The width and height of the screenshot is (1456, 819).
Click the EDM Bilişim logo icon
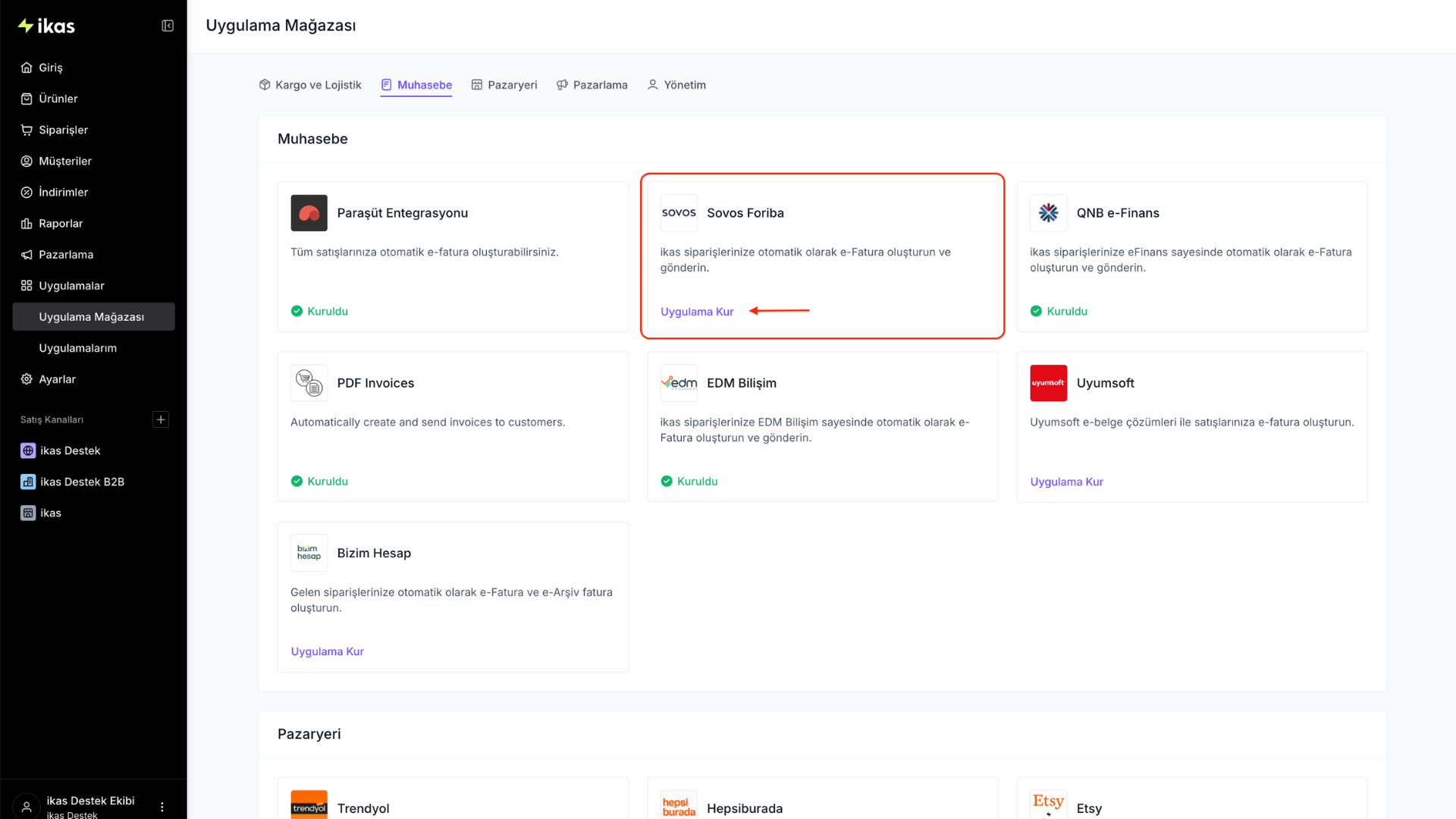679,383
